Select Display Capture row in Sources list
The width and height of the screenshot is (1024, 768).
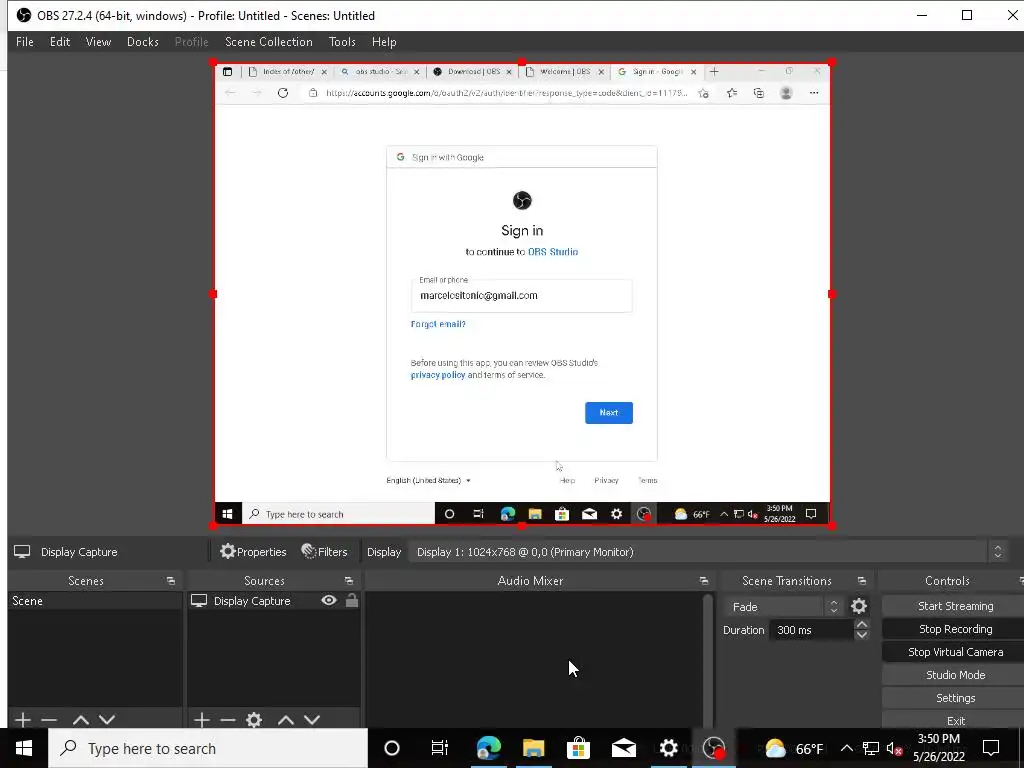pyautogui.click(x=274, y=601)
